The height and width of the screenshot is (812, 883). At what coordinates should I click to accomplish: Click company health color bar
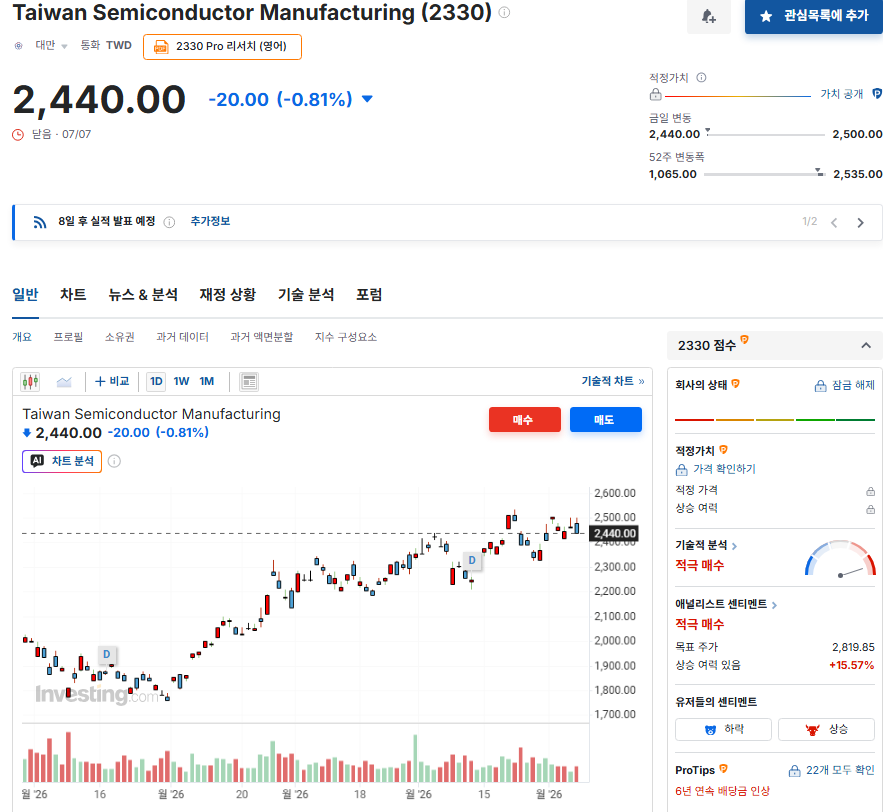click(x=775, y=420)
